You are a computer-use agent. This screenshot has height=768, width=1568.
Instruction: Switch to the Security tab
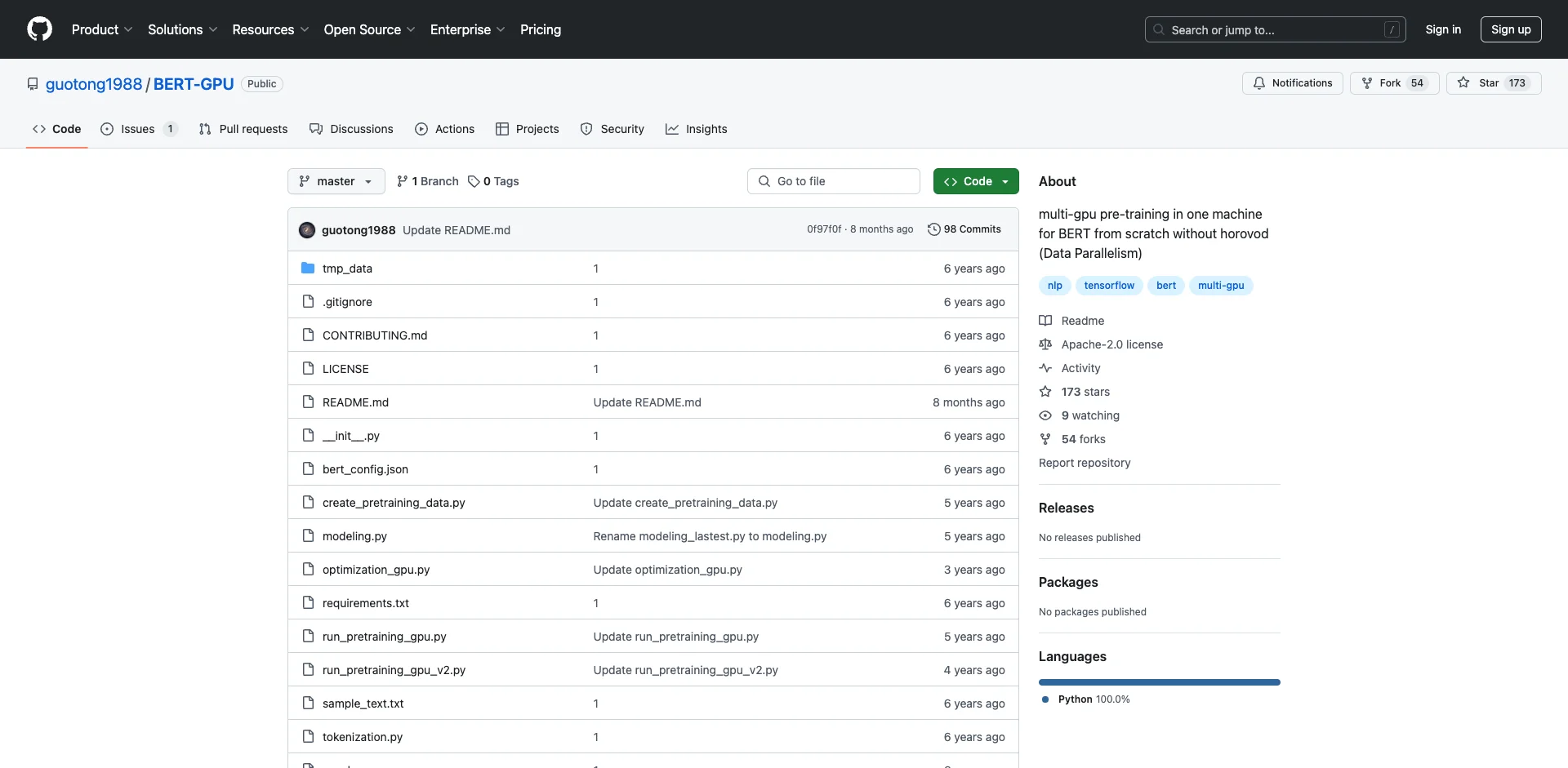point(612,129)
